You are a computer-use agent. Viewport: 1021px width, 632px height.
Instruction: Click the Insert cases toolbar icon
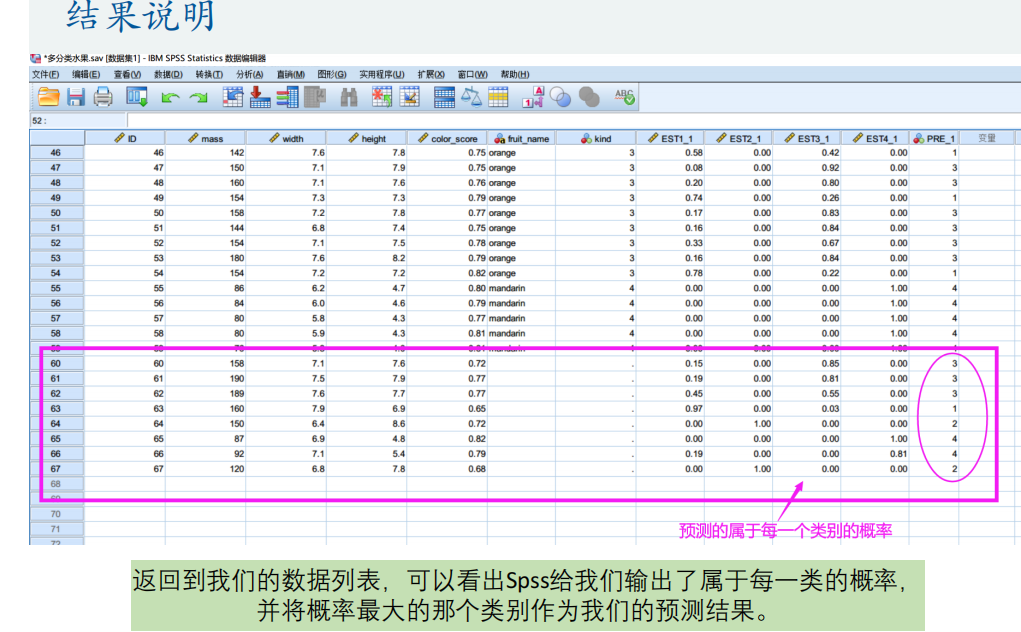tap(382, 97)
